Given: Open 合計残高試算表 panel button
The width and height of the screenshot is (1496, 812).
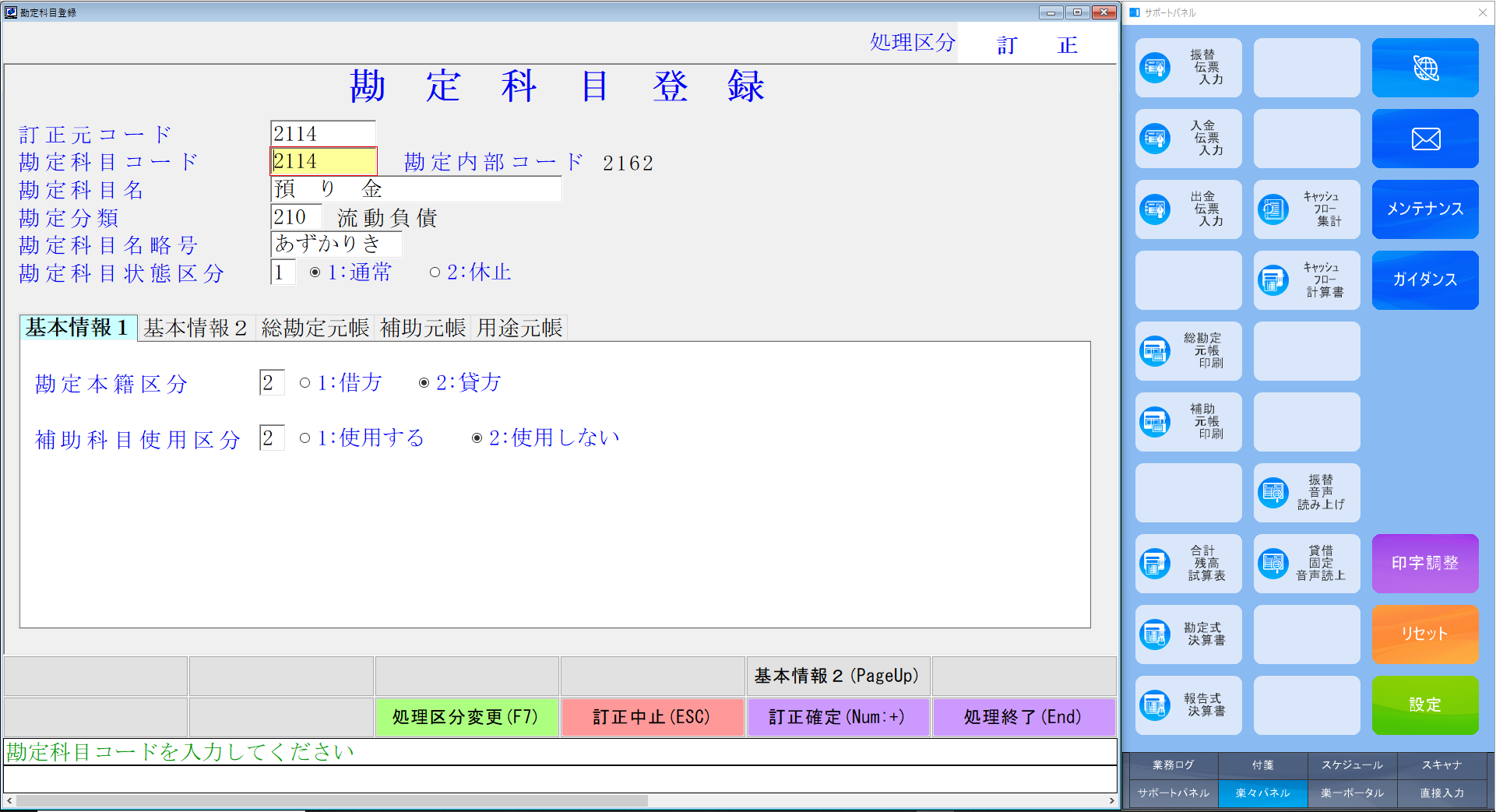Looking at the screenshot, I should click(x=1188, y=564).
